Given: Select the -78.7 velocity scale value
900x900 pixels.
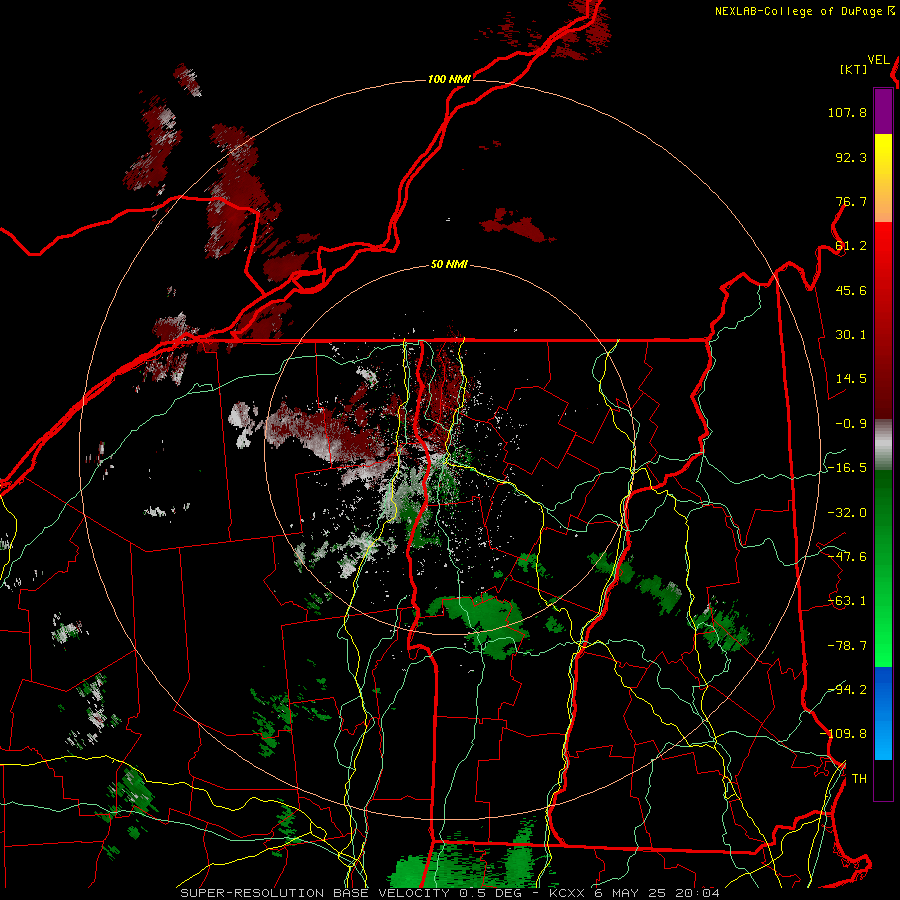Looking at the screenshot, I should click(847, 646).
